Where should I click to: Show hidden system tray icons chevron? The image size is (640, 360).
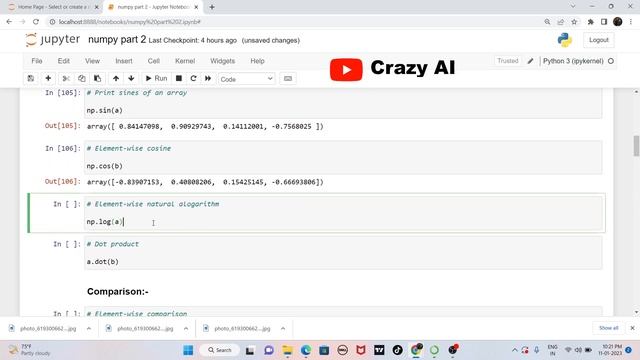click(x=514, y=350)
